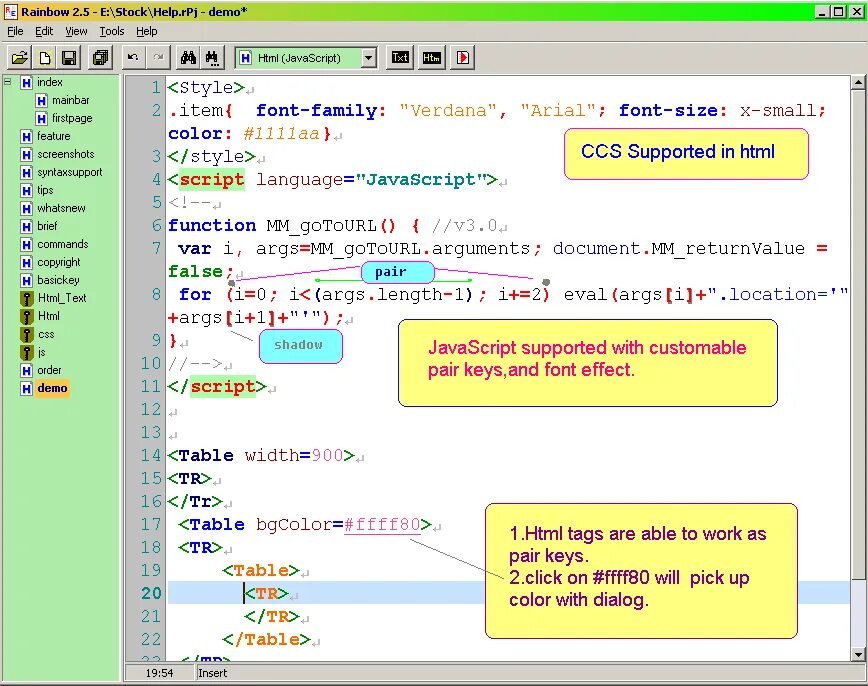Click the H icon beside commands

click(26, 244)
